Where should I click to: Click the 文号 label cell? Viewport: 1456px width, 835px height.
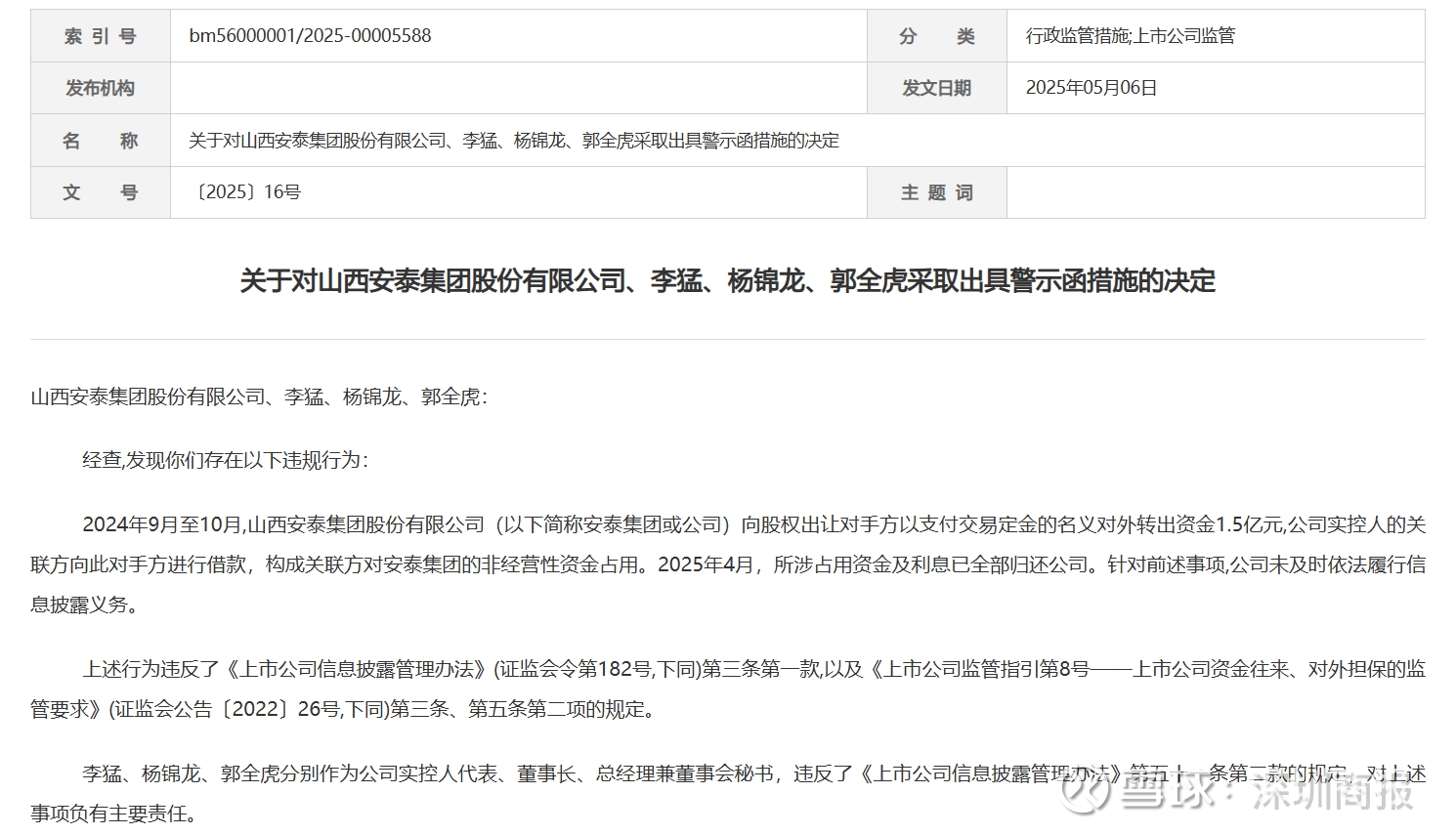[x=101, y=192]
